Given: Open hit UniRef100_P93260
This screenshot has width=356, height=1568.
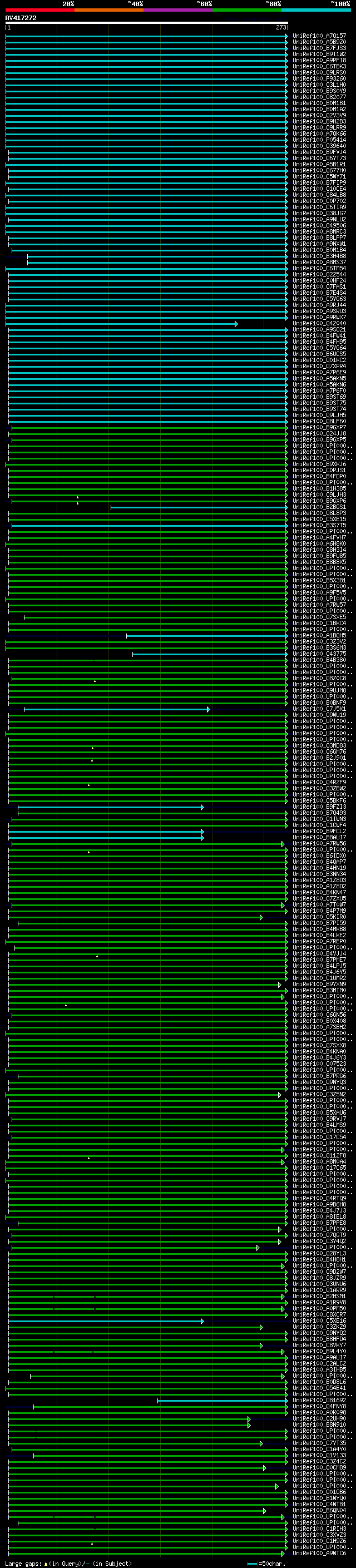Looking at the screenshot, I should click(319, 78).
